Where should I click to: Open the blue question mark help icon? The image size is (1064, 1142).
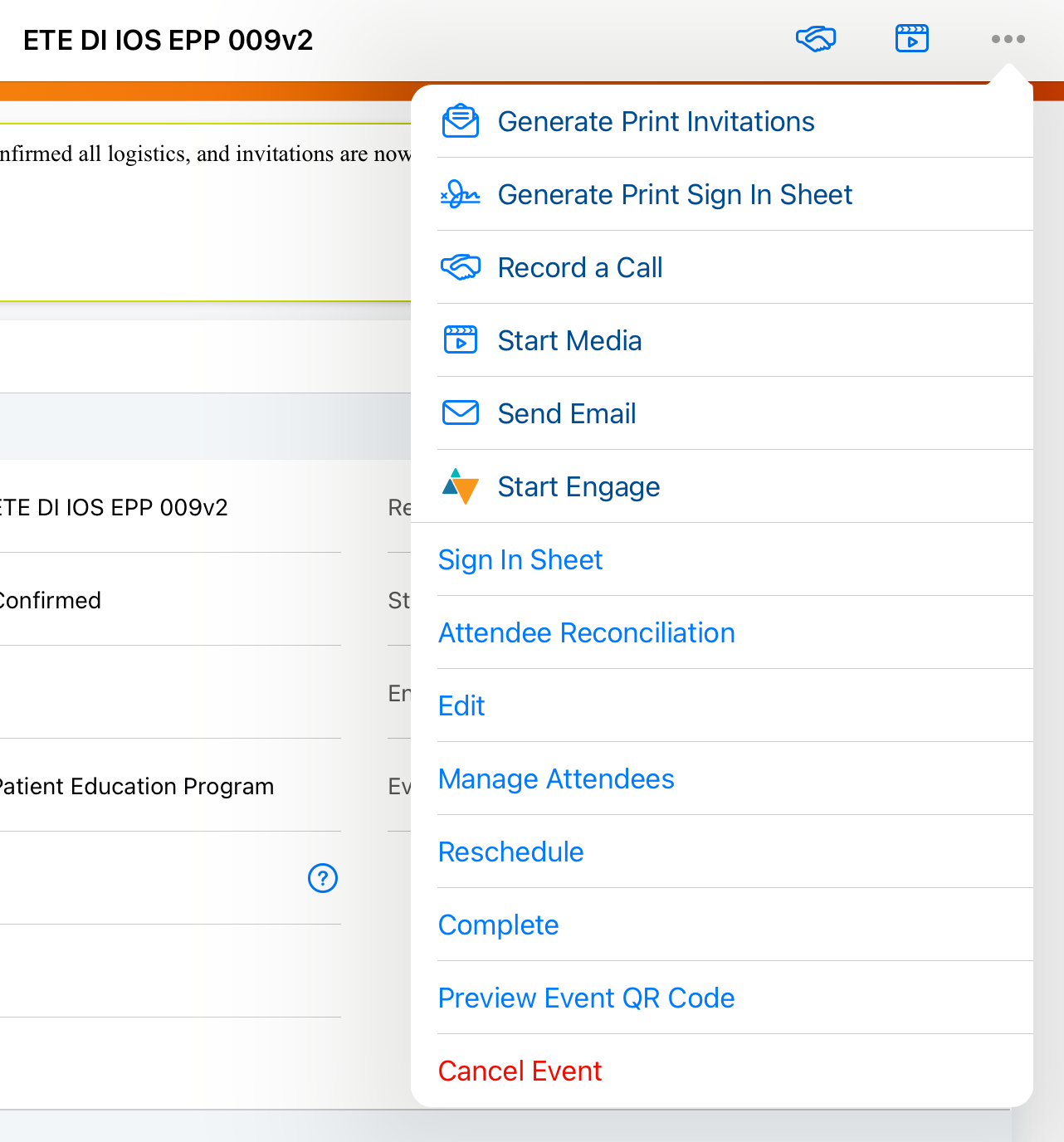(323, 878)
